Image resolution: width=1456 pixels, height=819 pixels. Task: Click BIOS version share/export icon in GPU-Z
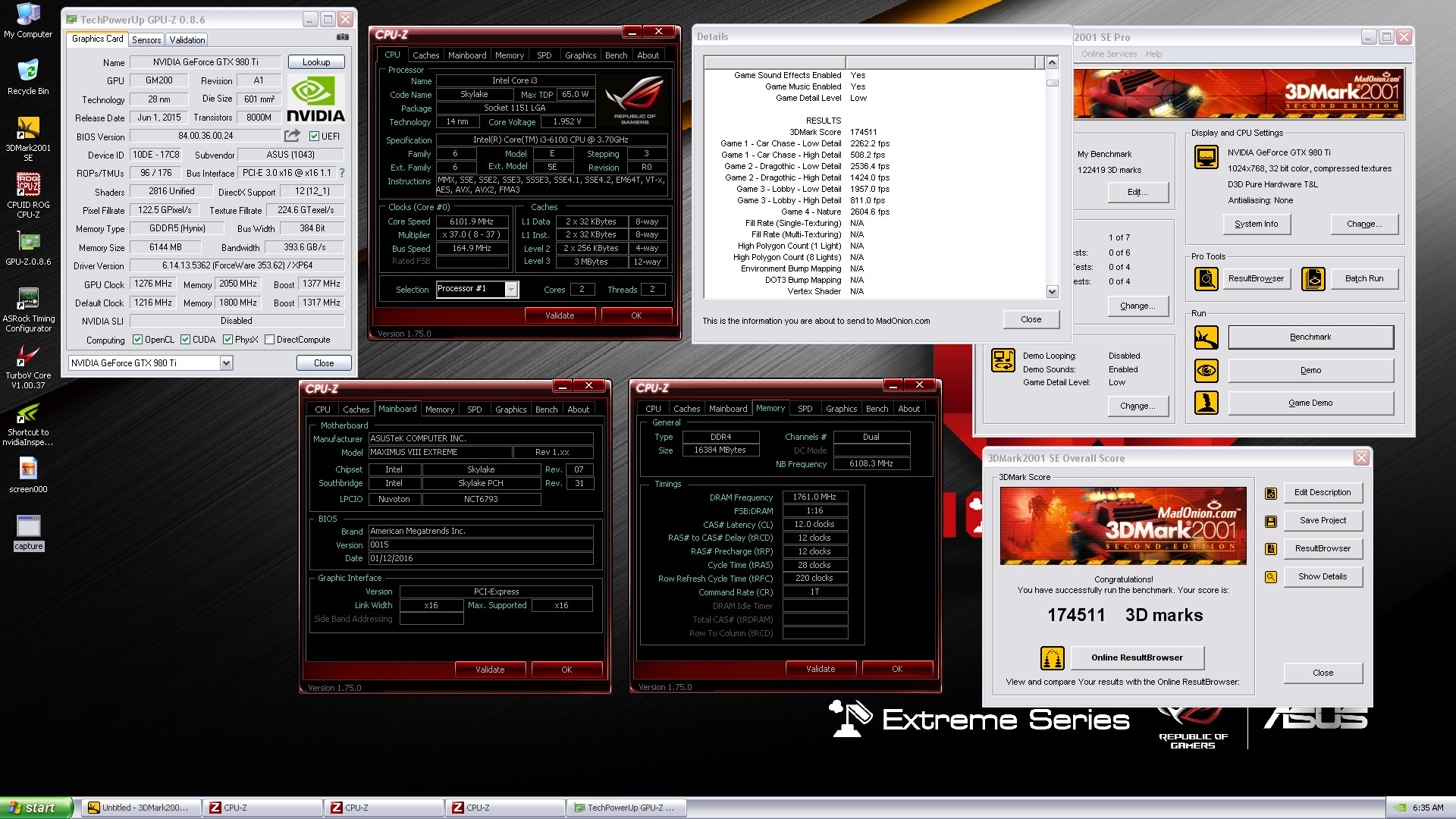pos(292,136)
